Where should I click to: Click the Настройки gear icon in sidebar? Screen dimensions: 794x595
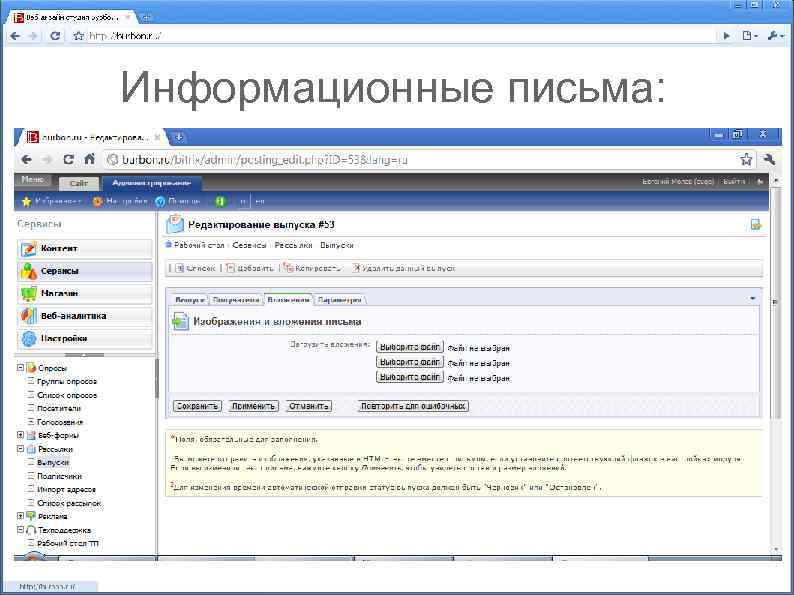pos(28,338)
